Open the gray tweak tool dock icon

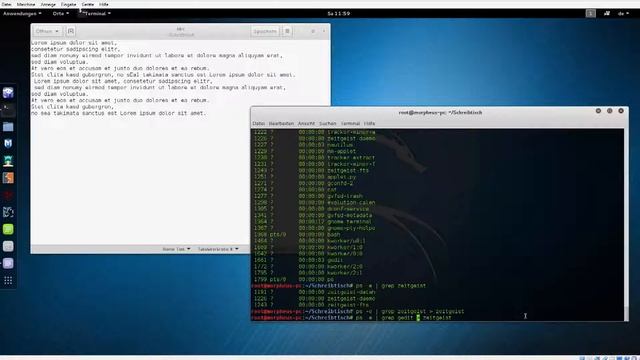(8, 246)
